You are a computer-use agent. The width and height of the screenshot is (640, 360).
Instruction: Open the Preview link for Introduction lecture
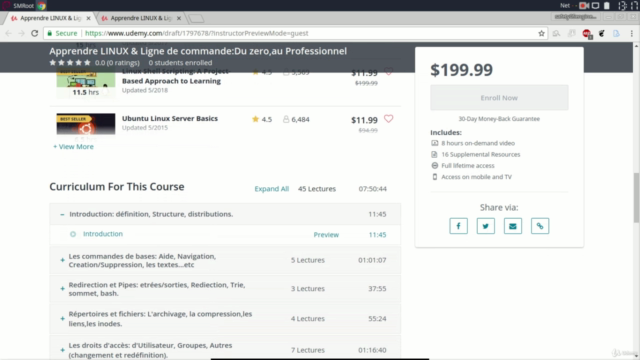coord(326,235)
